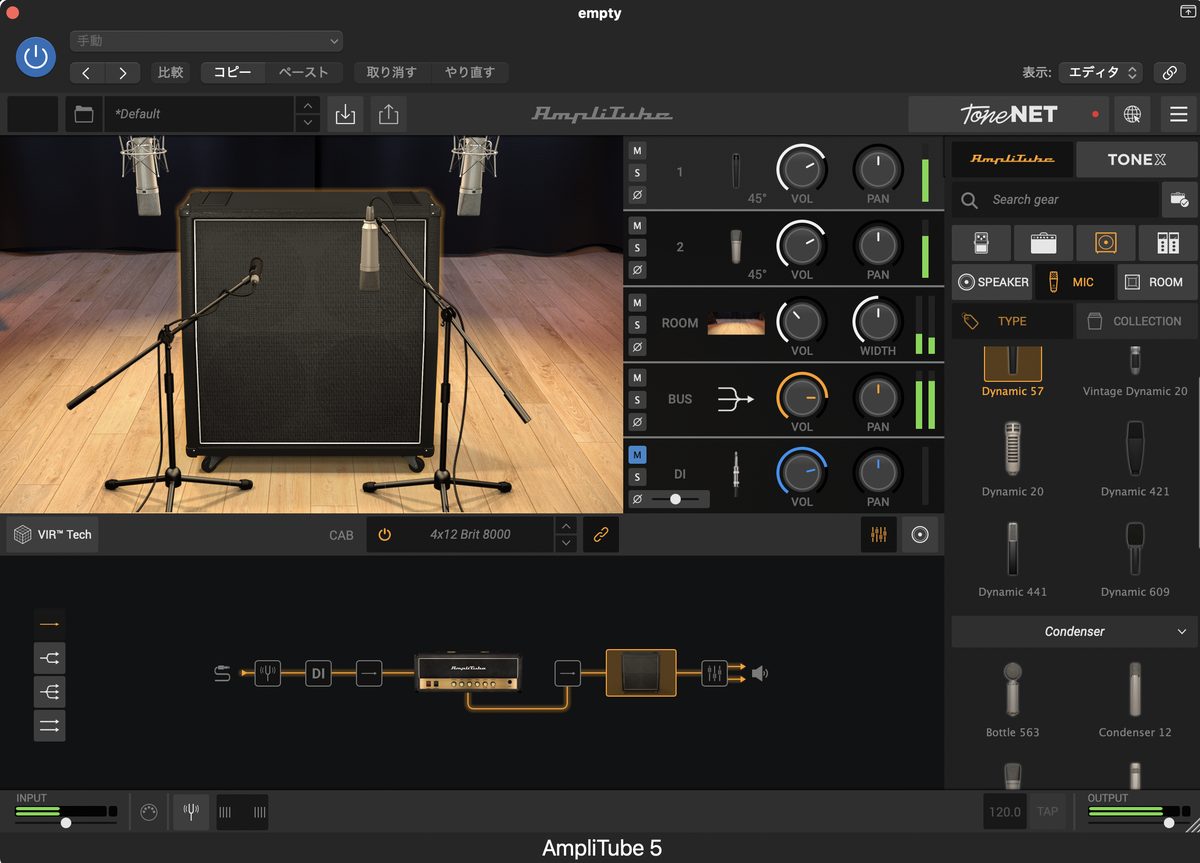Show stompbox gear category icon
Viewport: 1200px width, 863px height.
(979, 243)
